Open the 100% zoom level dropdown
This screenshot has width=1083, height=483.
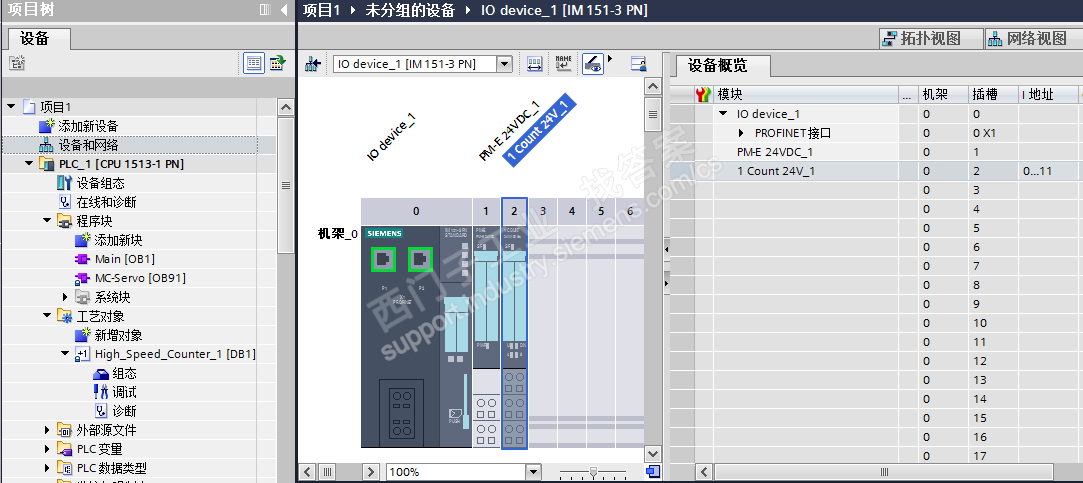pyautogui.click(x=533, y=472)
